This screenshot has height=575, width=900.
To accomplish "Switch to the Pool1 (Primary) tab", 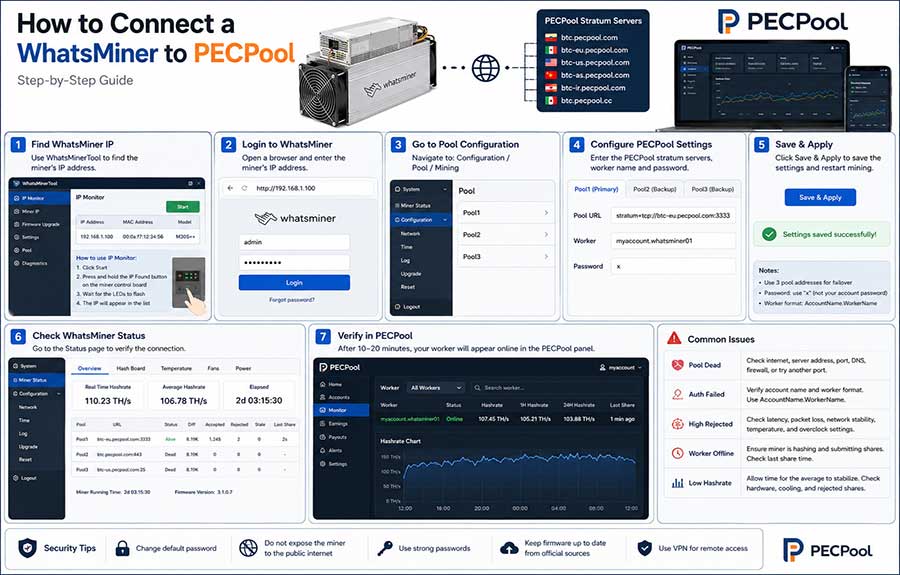I will coord(596,189).
